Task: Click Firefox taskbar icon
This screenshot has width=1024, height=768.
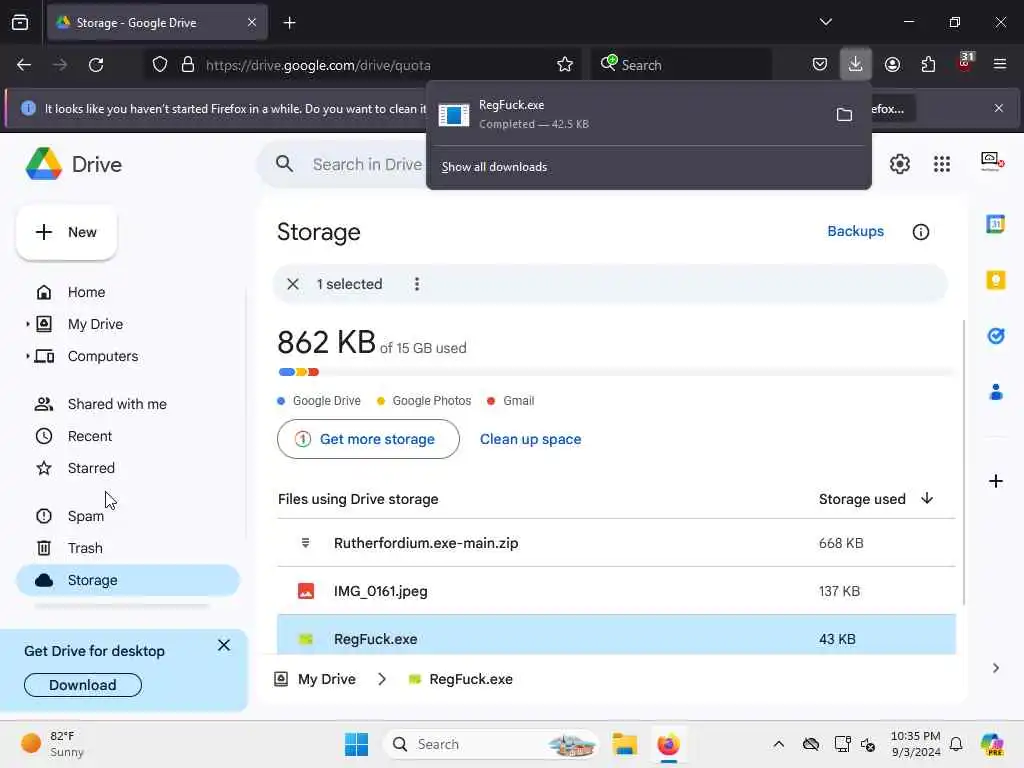Action: pyautogui.click(x=668, y=744)
